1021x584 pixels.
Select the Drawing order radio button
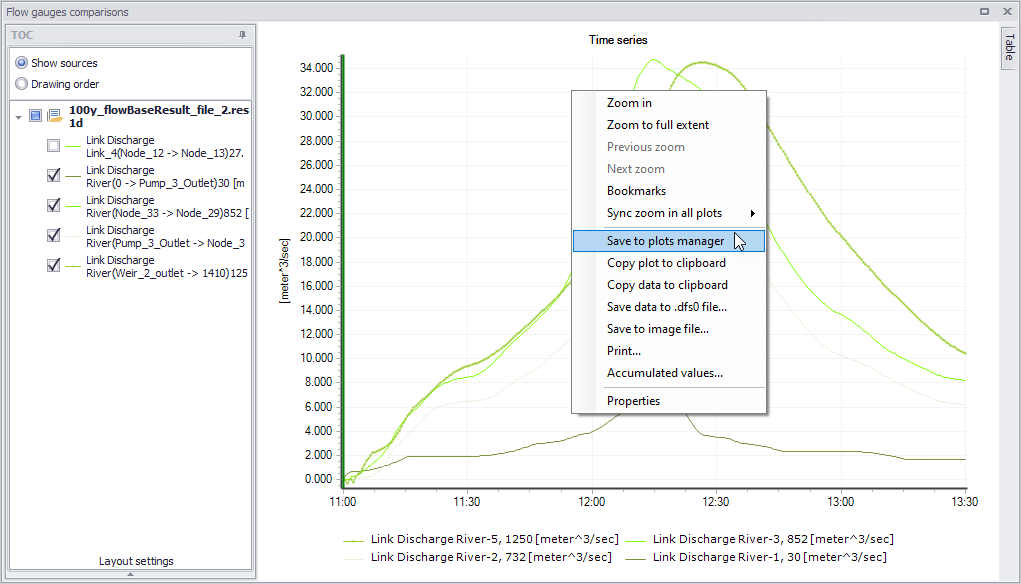coord(21,84)
